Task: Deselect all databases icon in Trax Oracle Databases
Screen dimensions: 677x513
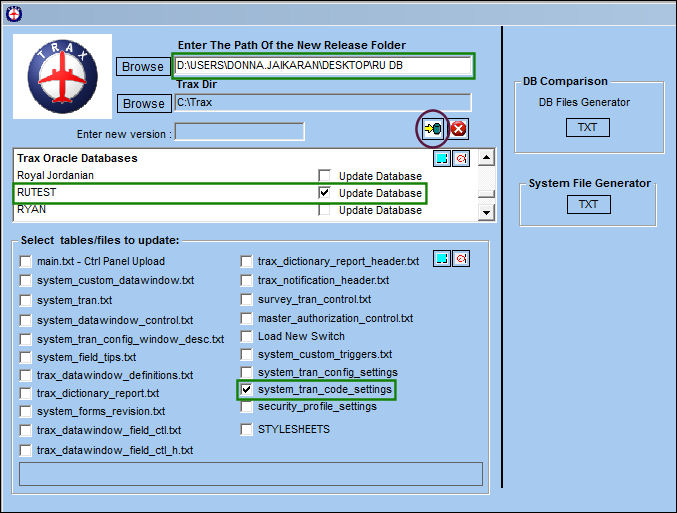Action: (461, 158)
